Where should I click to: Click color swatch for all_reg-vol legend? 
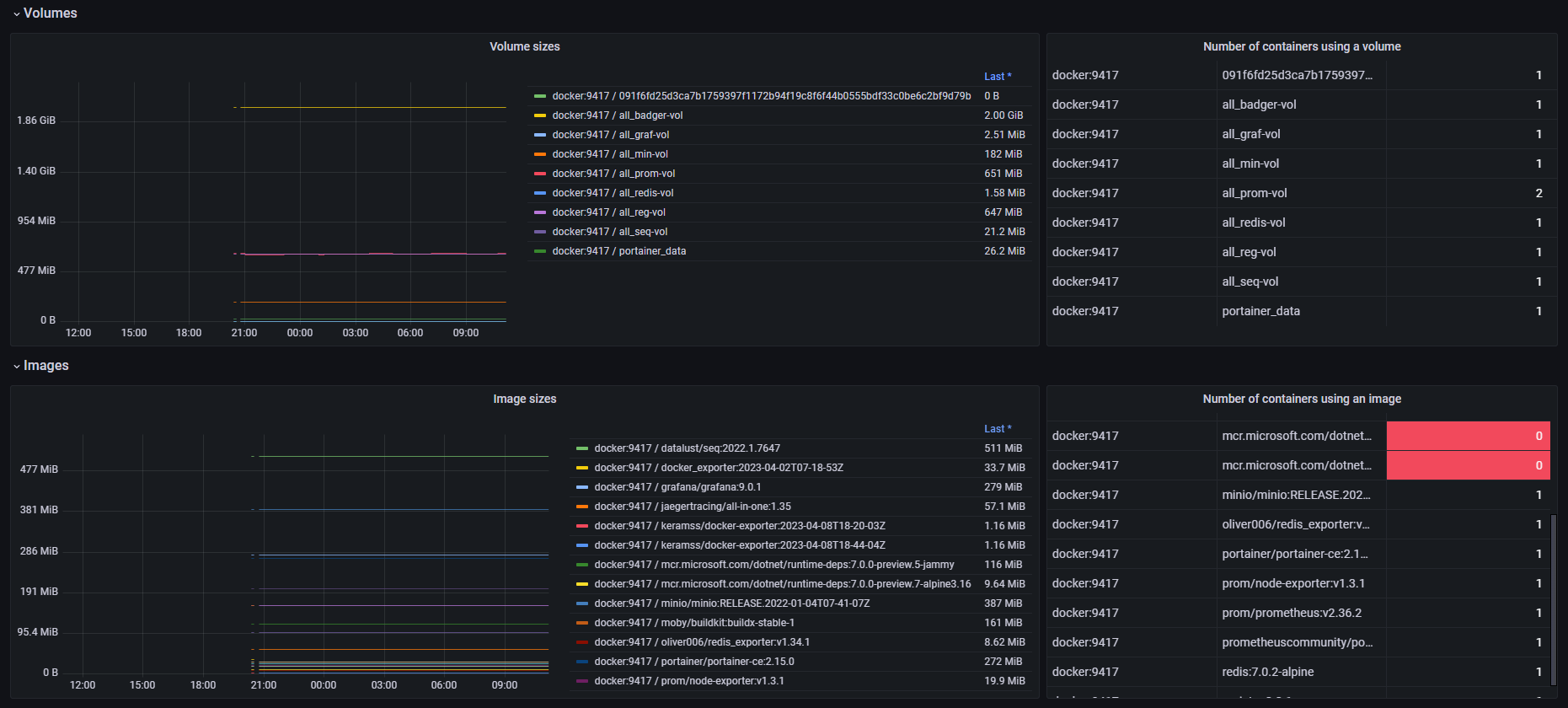pos(540,212)
